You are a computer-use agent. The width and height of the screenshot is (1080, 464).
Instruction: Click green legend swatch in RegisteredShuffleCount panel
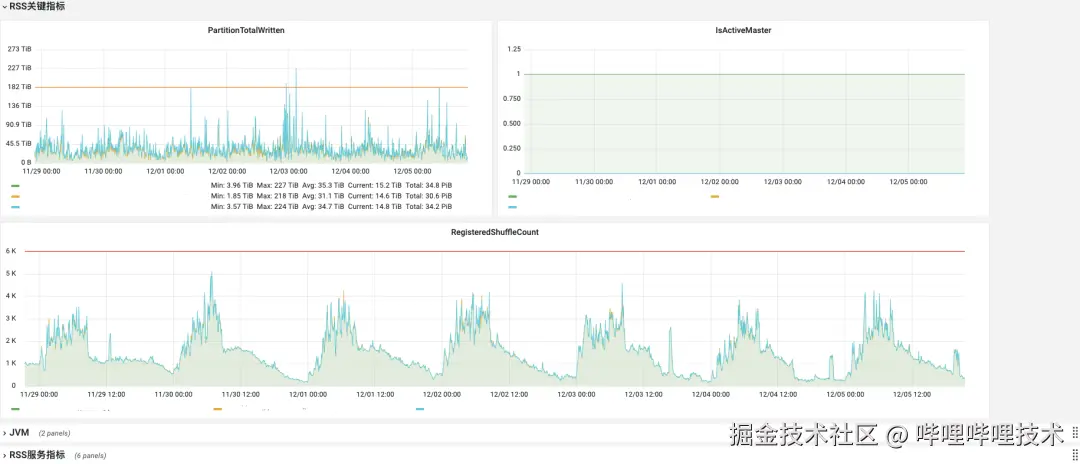point(16,409)
